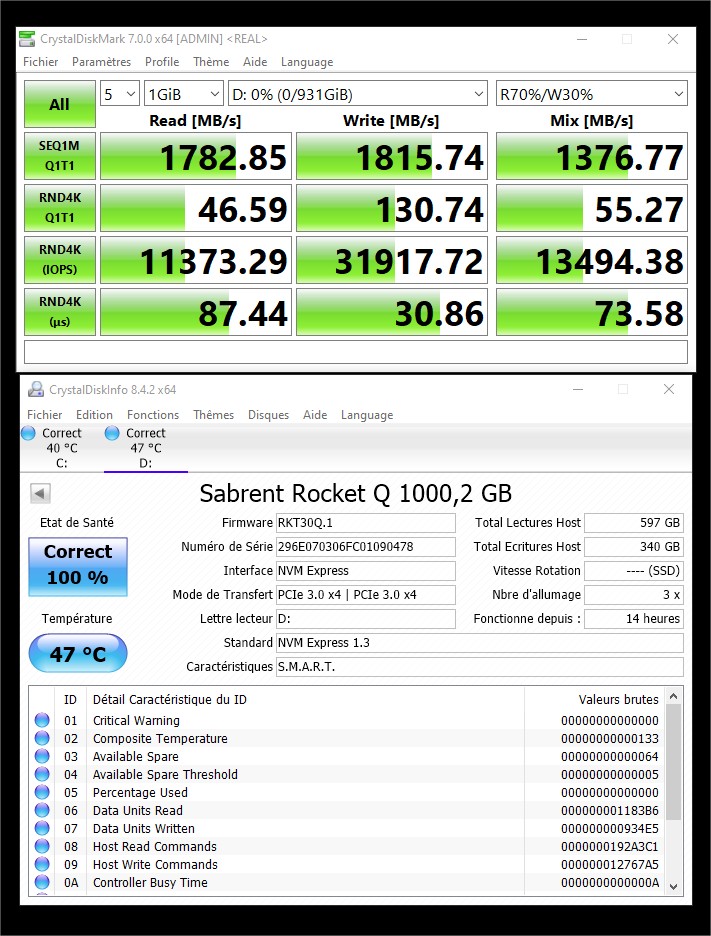Image resolution: width=711 pixels, height=936 pixels.
Task: Open the R70%/W30% mix ratio dropdown
Action: click(x=592, y=94)
